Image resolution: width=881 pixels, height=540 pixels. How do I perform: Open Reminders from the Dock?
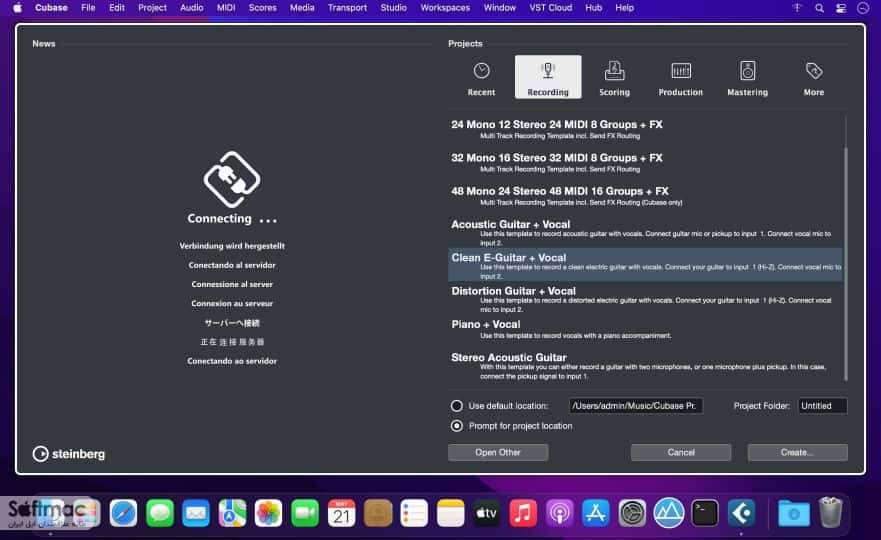414,513
